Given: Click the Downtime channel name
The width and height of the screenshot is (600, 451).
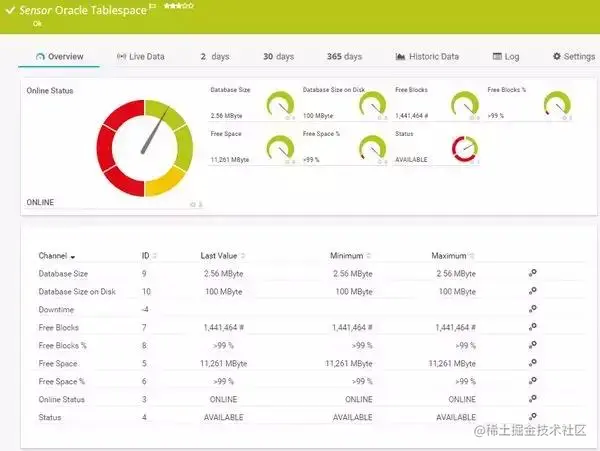Looking at the screenshot, I should [56, 309].
